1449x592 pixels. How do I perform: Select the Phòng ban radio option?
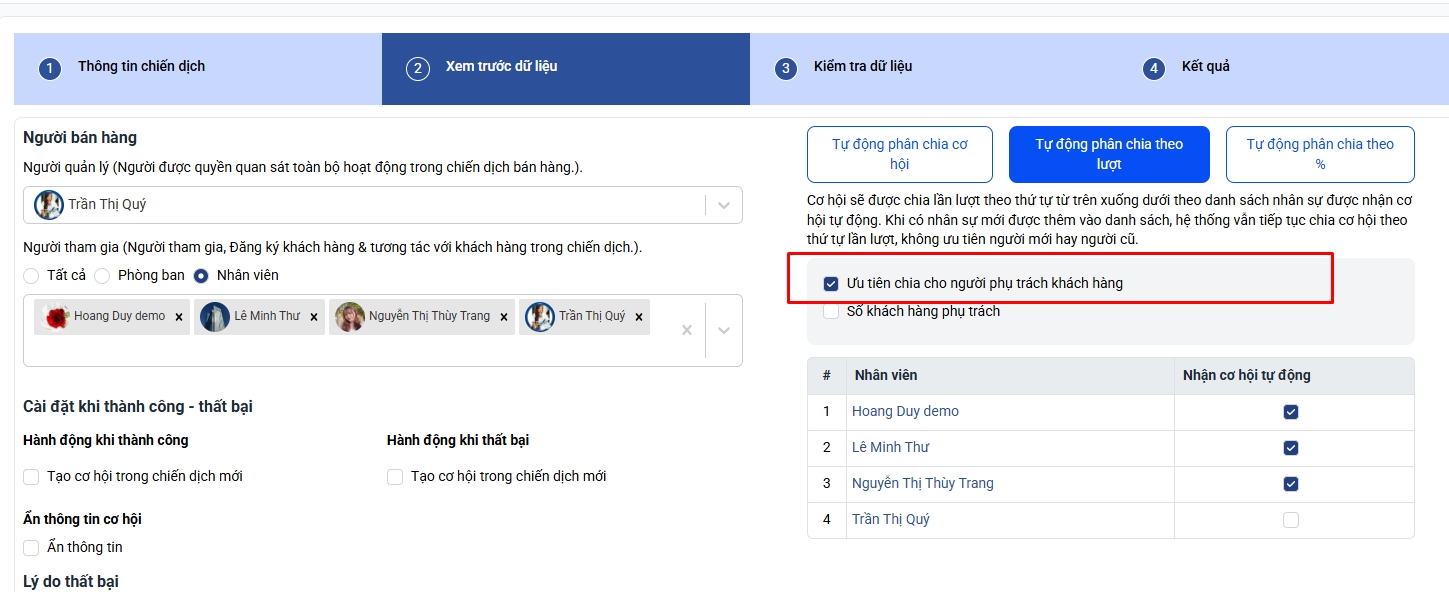tap(102, 275)
